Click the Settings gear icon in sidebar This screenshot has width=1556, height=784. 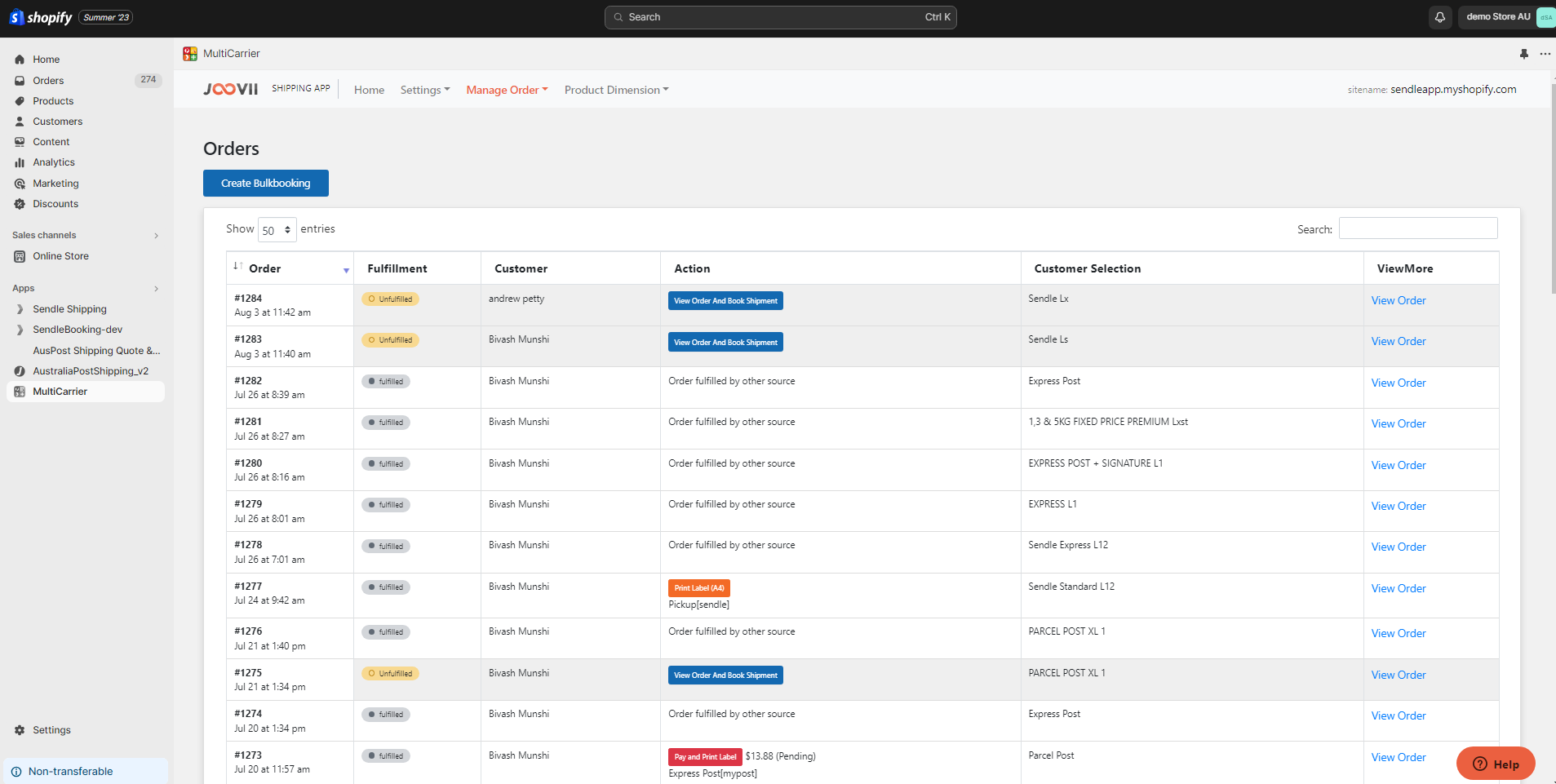(20, 730)
